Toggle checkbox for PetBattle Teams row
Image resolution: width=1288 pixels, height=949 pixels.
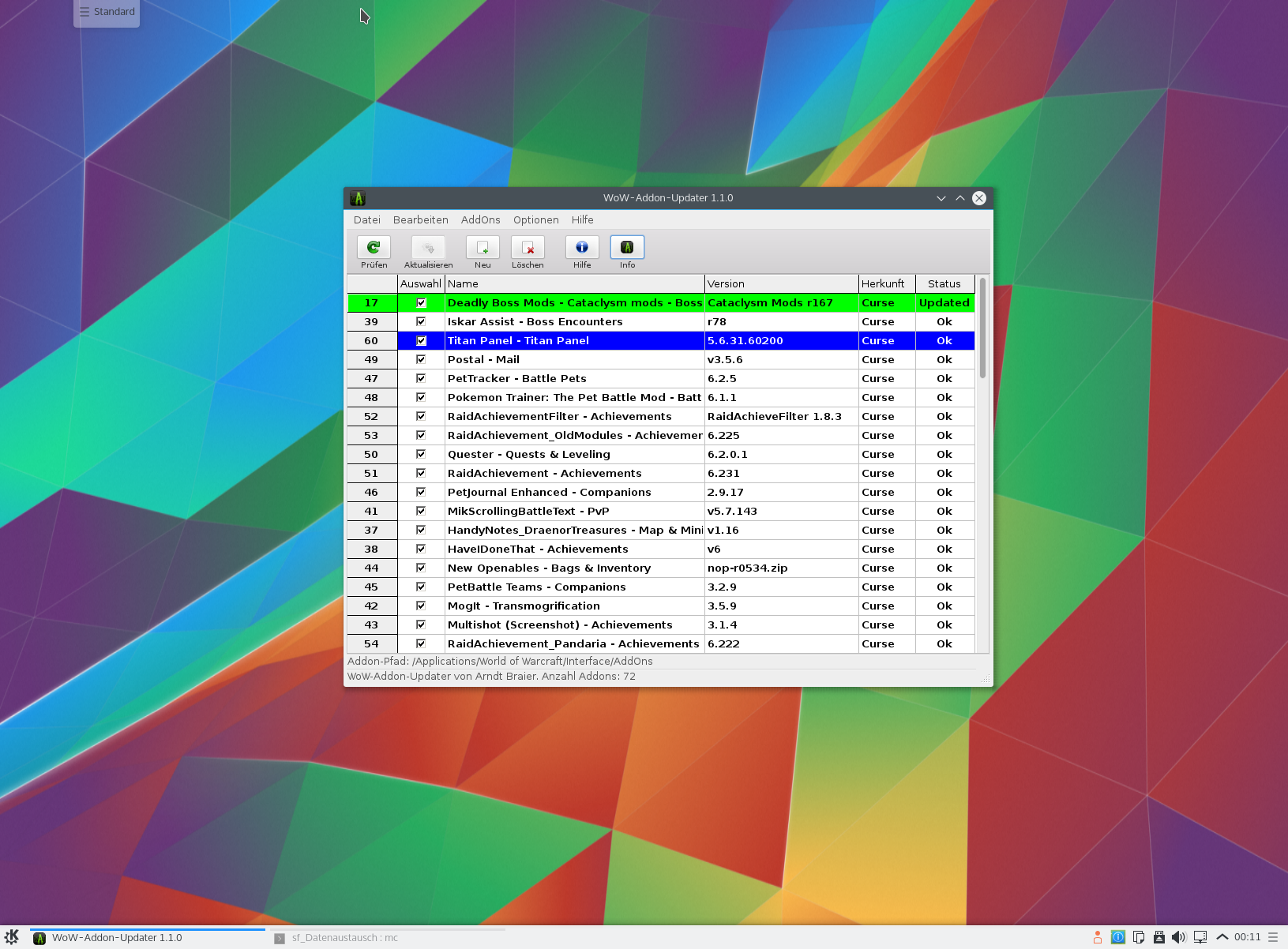[x=421, y=587]
